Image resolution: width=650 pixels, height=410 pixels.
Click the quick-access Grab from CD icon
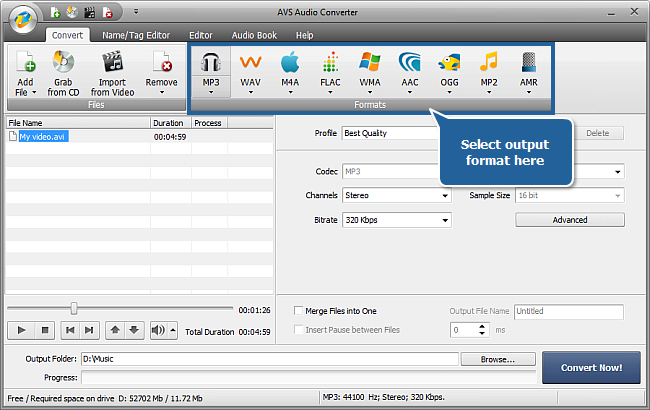72,13
